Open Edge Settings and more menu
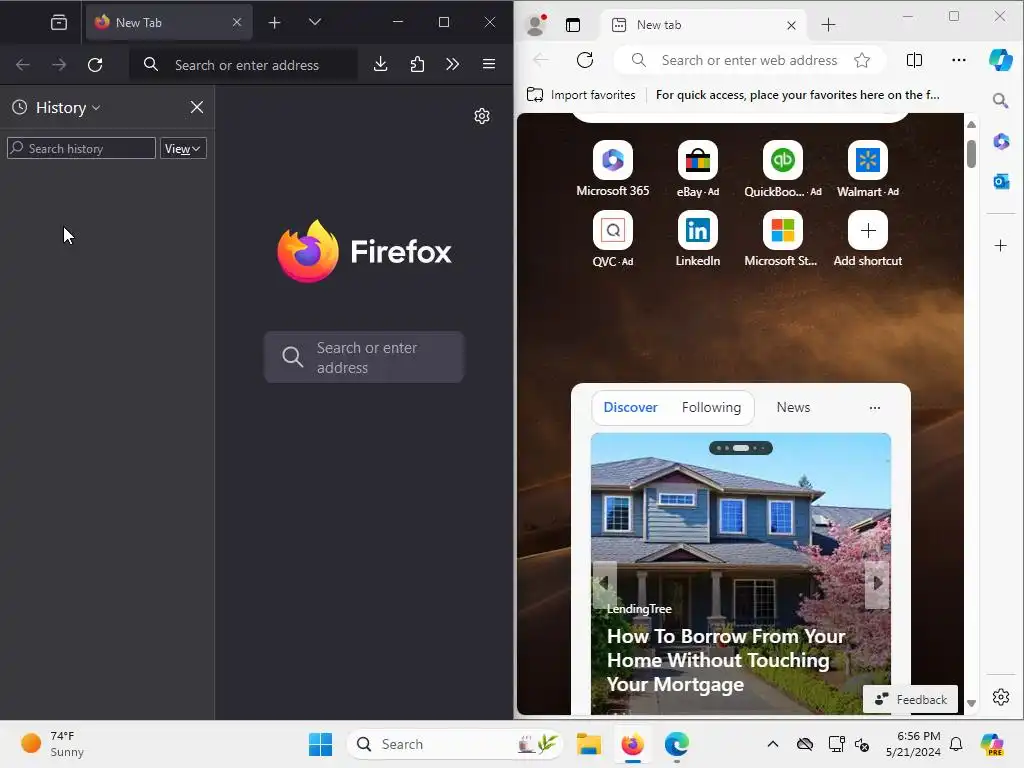1024x768 pixels. tap(959, 60)
